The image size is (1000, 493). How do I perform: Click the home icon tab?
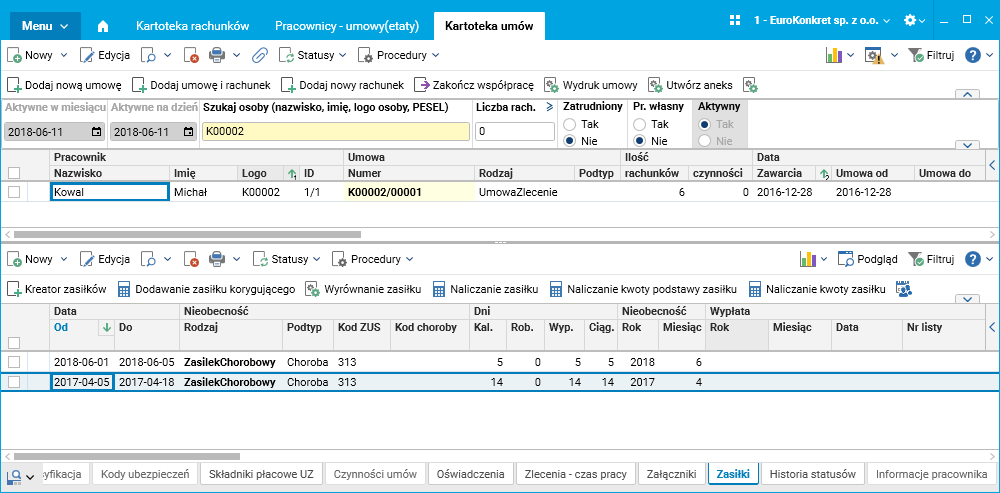click(x=103, y=26)
